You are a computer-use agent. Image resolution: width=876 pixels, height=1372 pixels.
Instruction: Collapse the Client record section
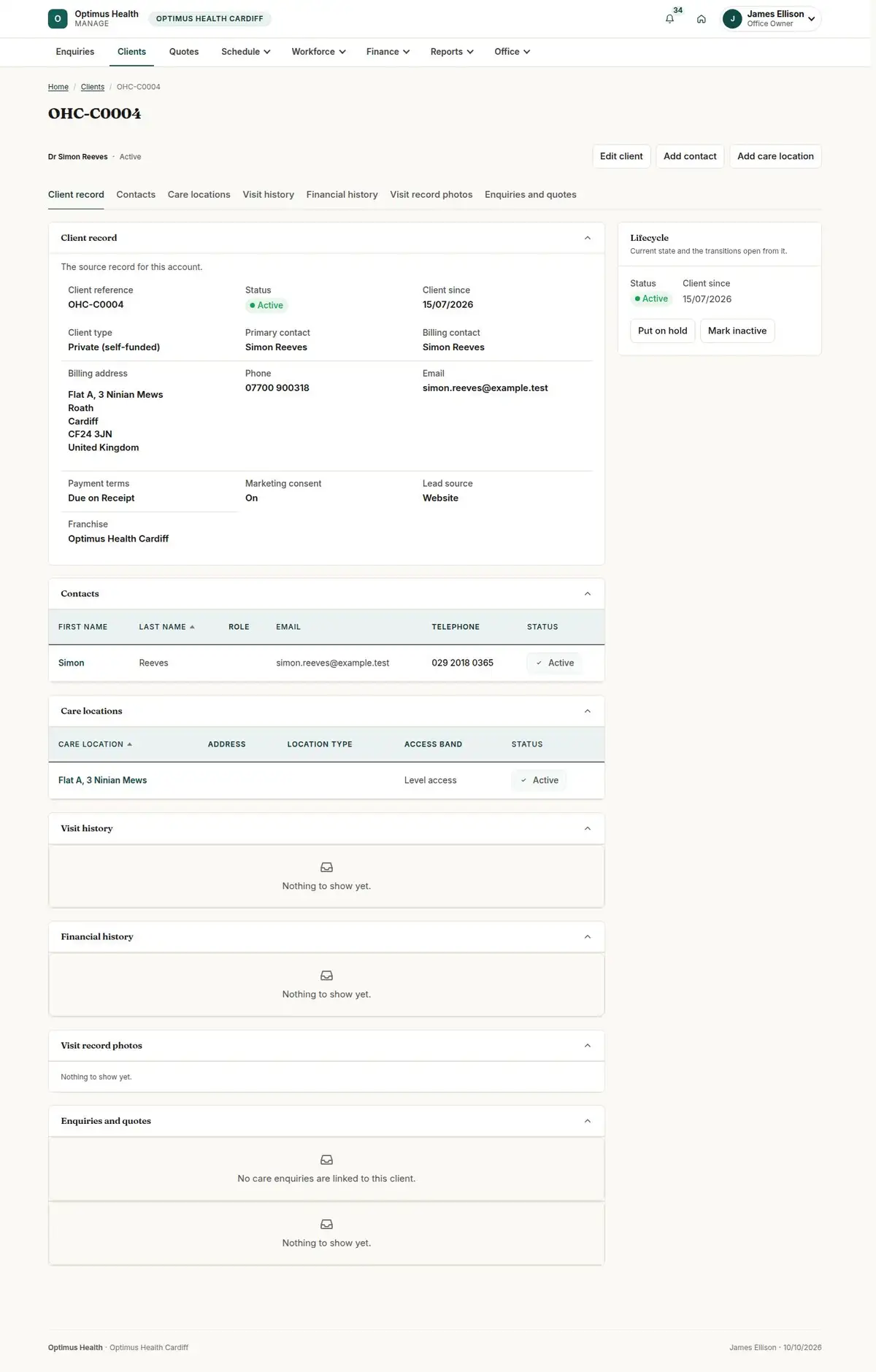(x=588, y=238)
